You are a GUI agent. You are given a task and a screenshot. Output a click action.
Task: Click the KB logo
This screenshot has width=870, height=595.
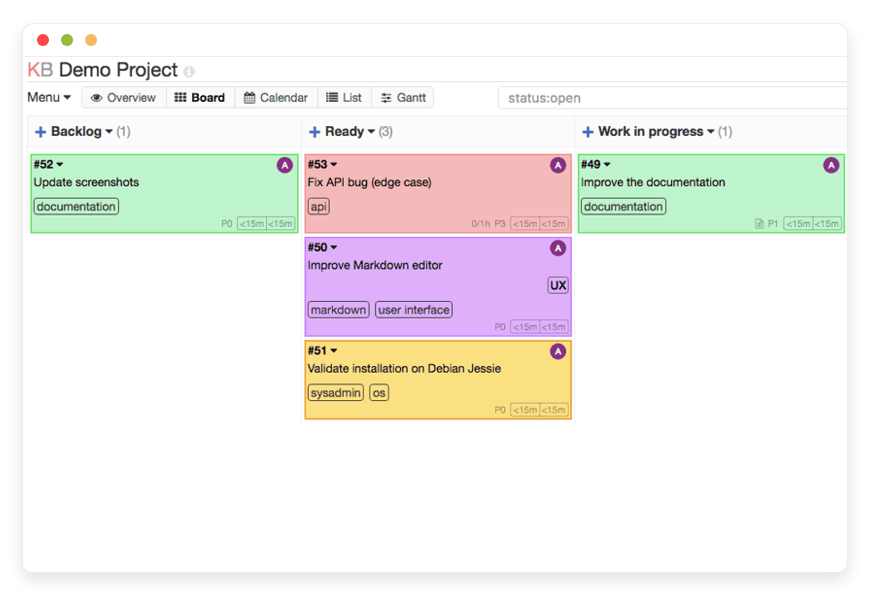coord(40,70)
